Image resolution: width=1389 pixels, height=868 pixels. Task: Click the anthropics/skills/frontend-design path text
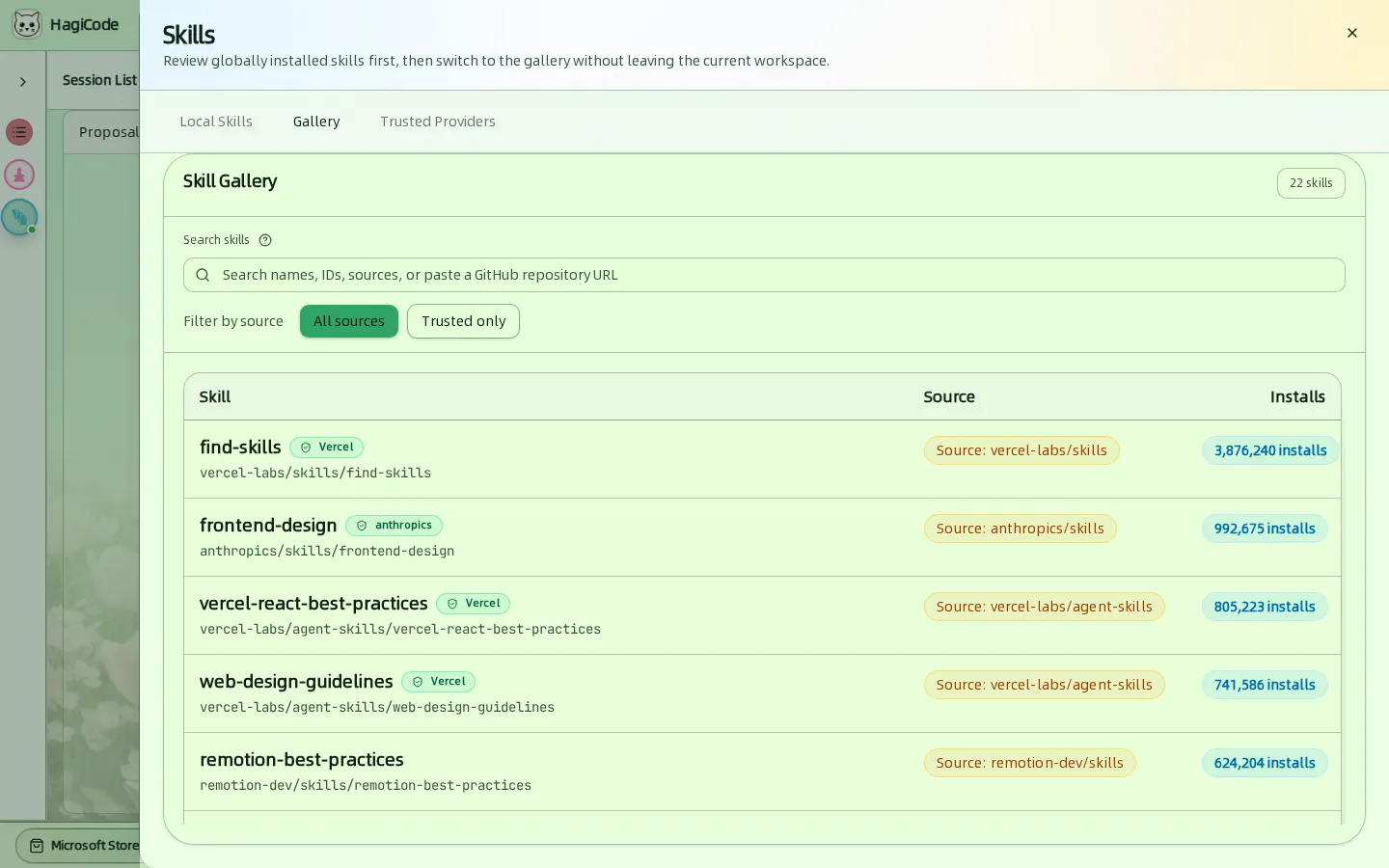coord(327,552)
